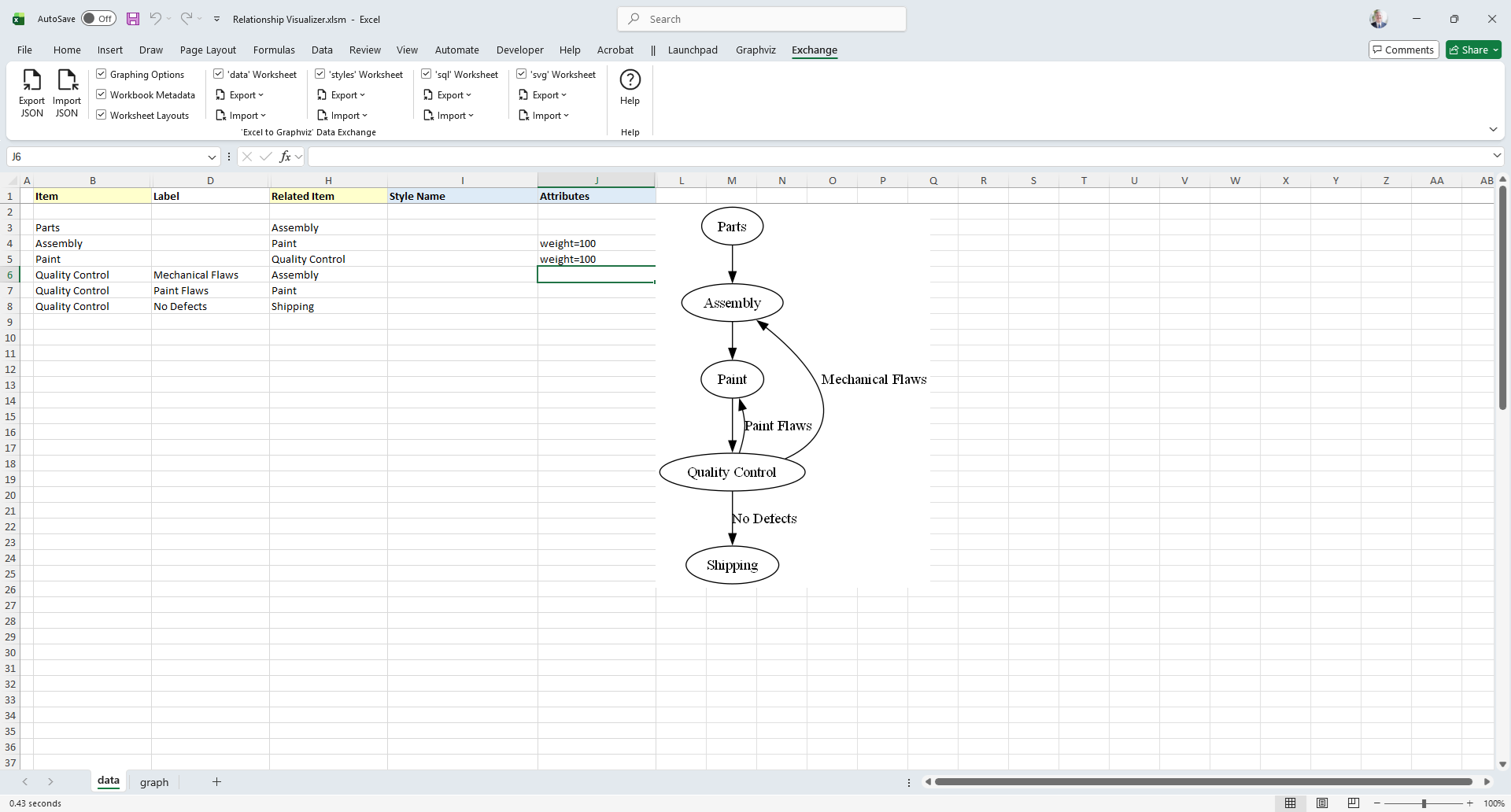
Task: Click the Insert Function fx icon
Action: pos(285,157)
